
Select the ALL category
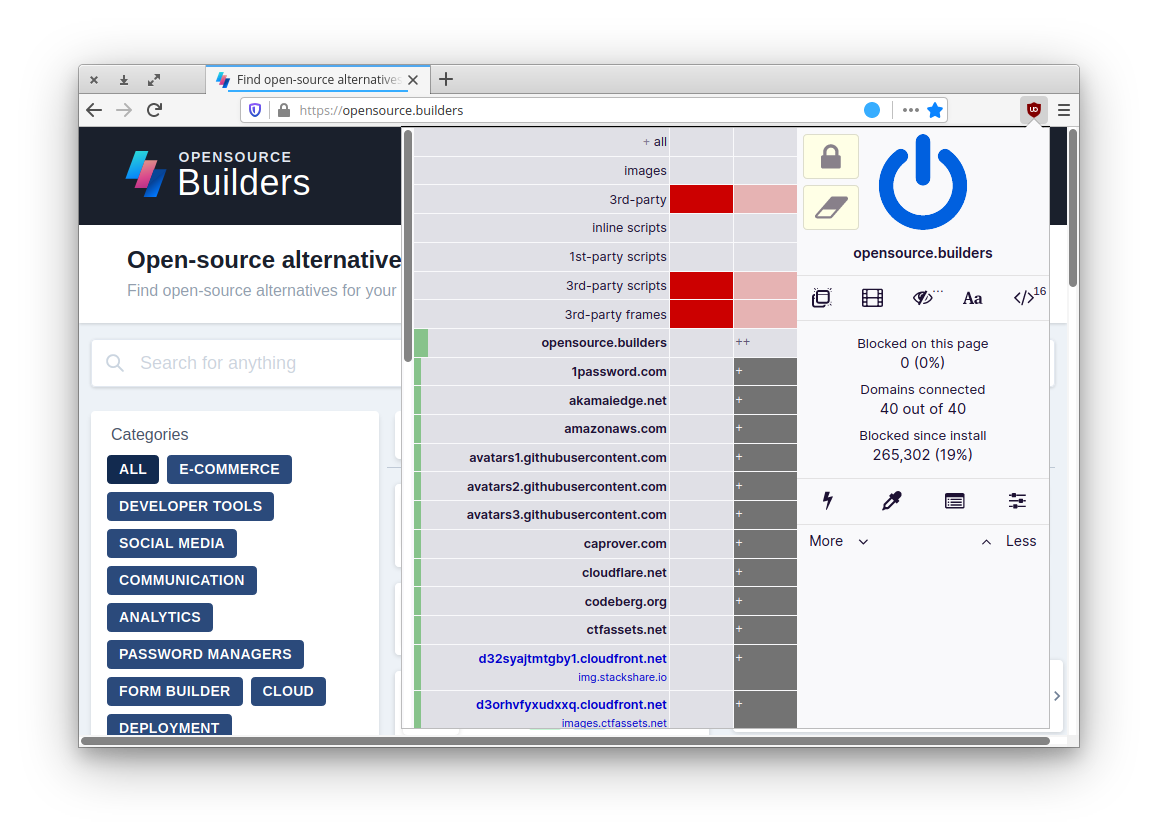coord(133,469)
